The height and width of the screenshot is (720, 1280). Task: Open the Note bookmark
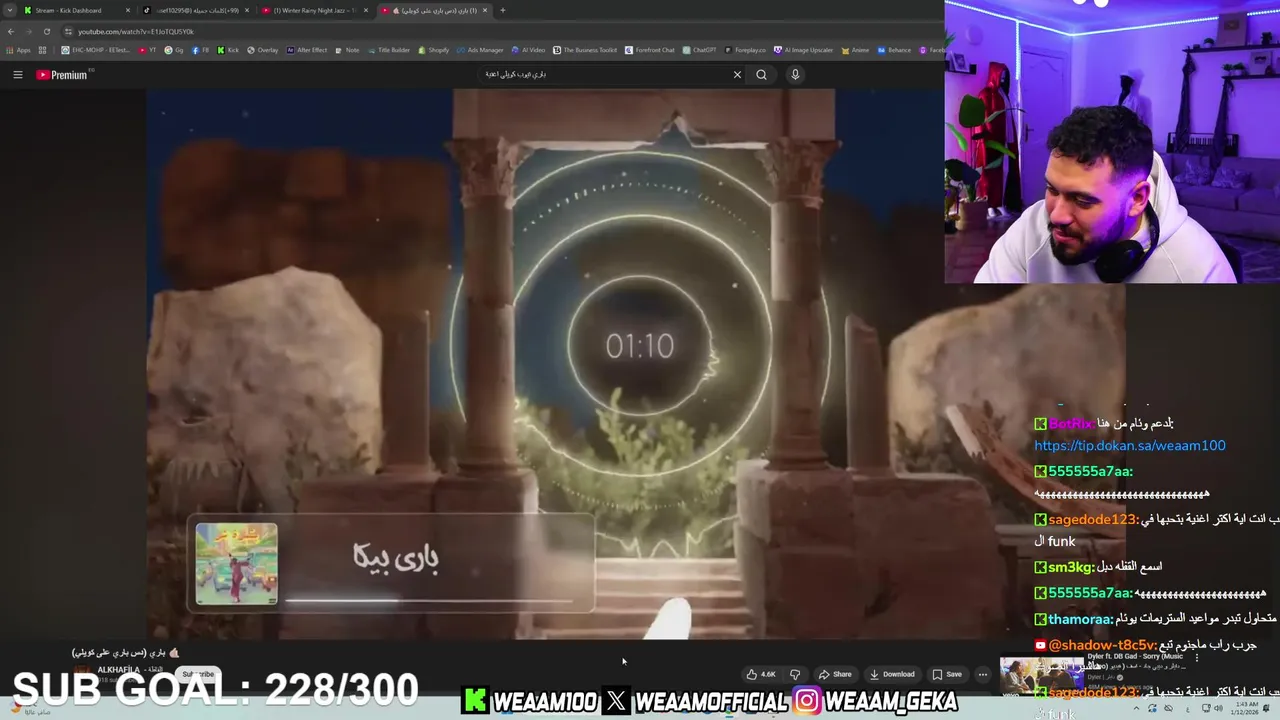pyautogui.click(x=348, y=50)
